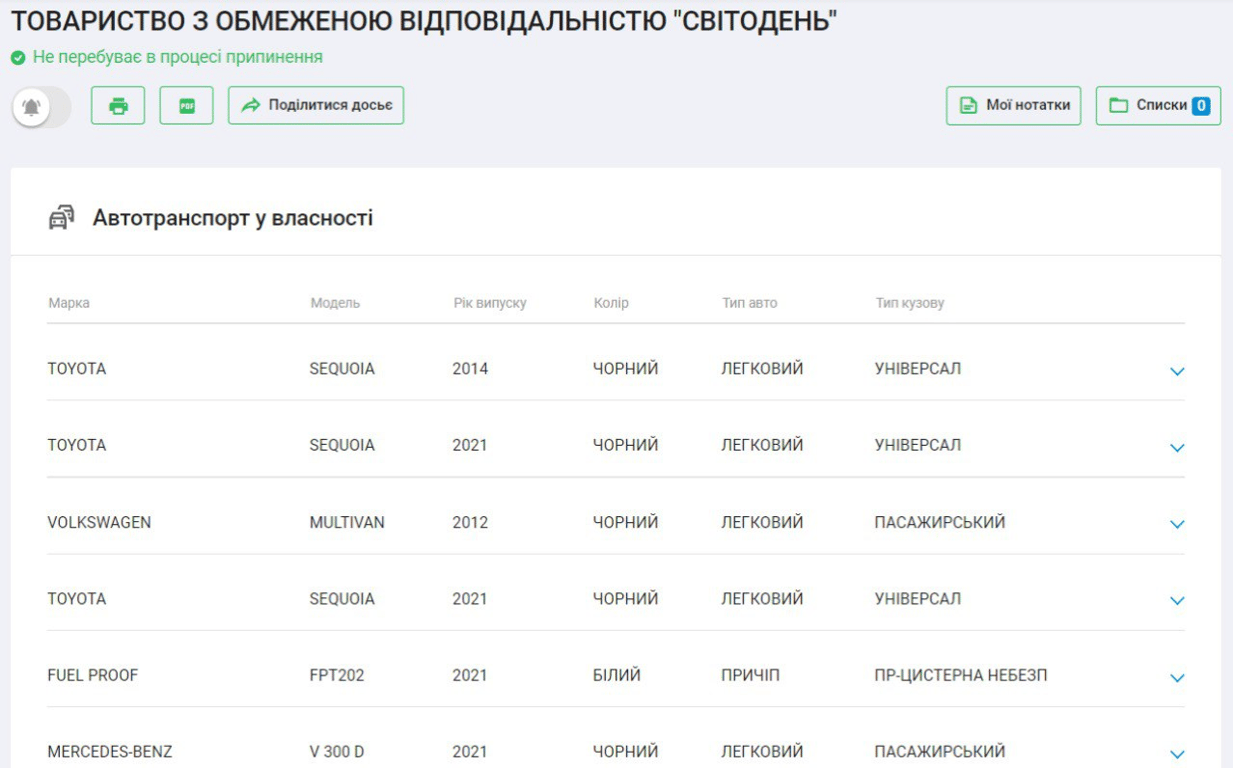Click the MERCEDES-BENZ brand cell
Screen dimensions: 1233x768
pos(110,751)
